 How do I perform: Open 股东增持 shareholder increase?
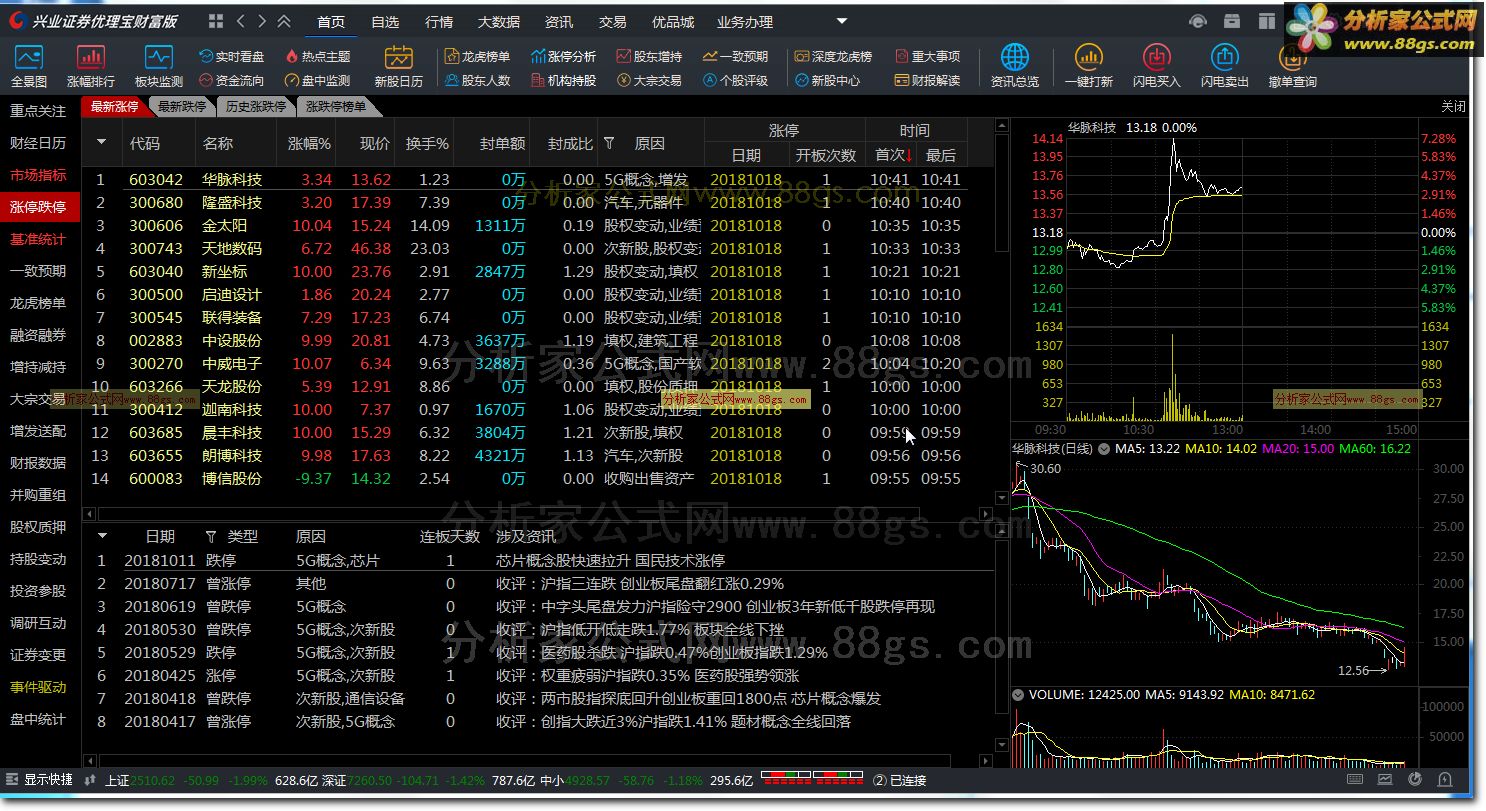point(649,57)
